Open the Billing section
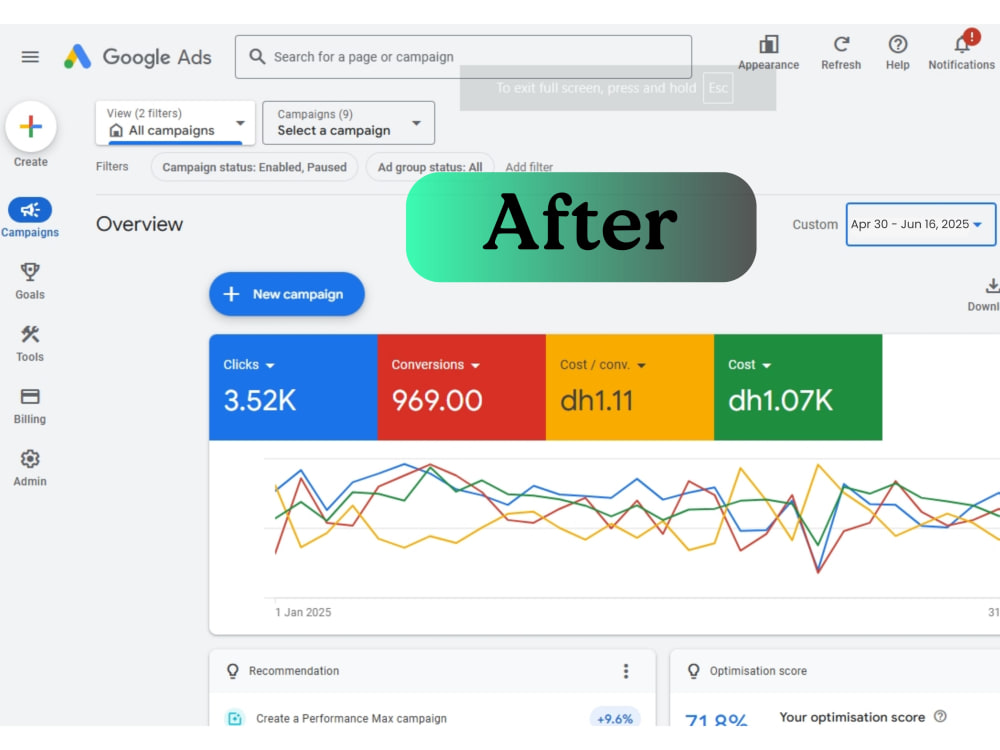1000x750 pixels. [30, 406]
